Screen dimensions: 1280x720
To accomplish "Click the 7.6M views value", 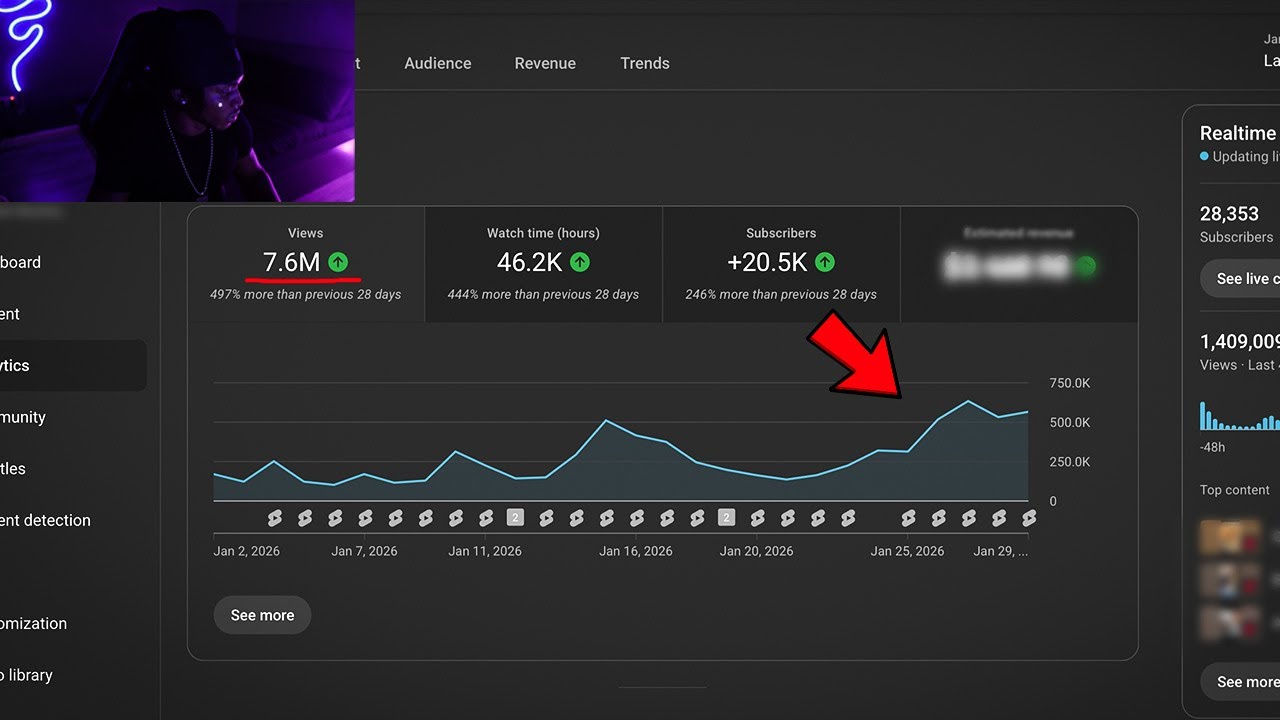I will [291, 262].
